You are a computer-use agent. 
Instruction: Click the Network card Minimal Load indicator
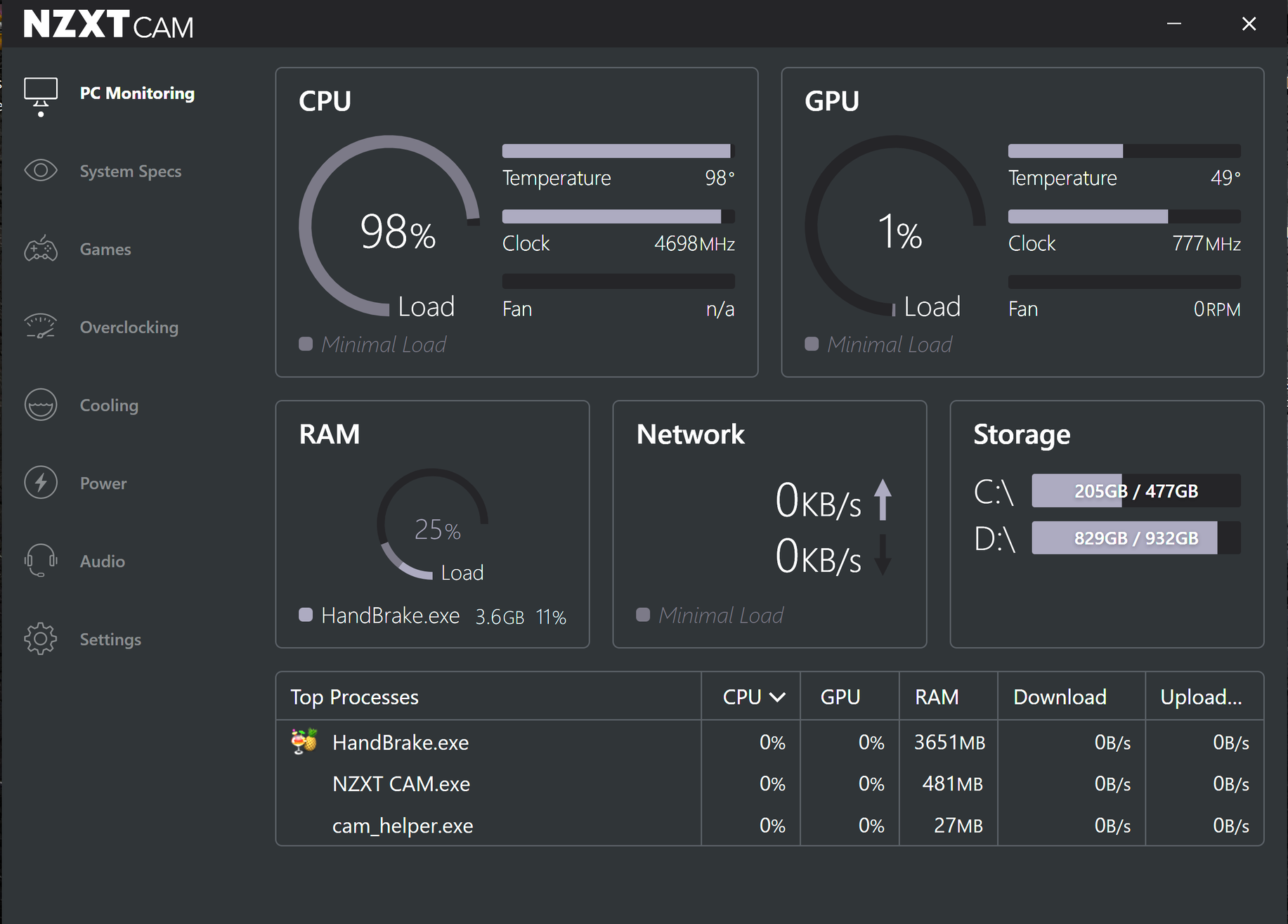[x=710, y=615]
